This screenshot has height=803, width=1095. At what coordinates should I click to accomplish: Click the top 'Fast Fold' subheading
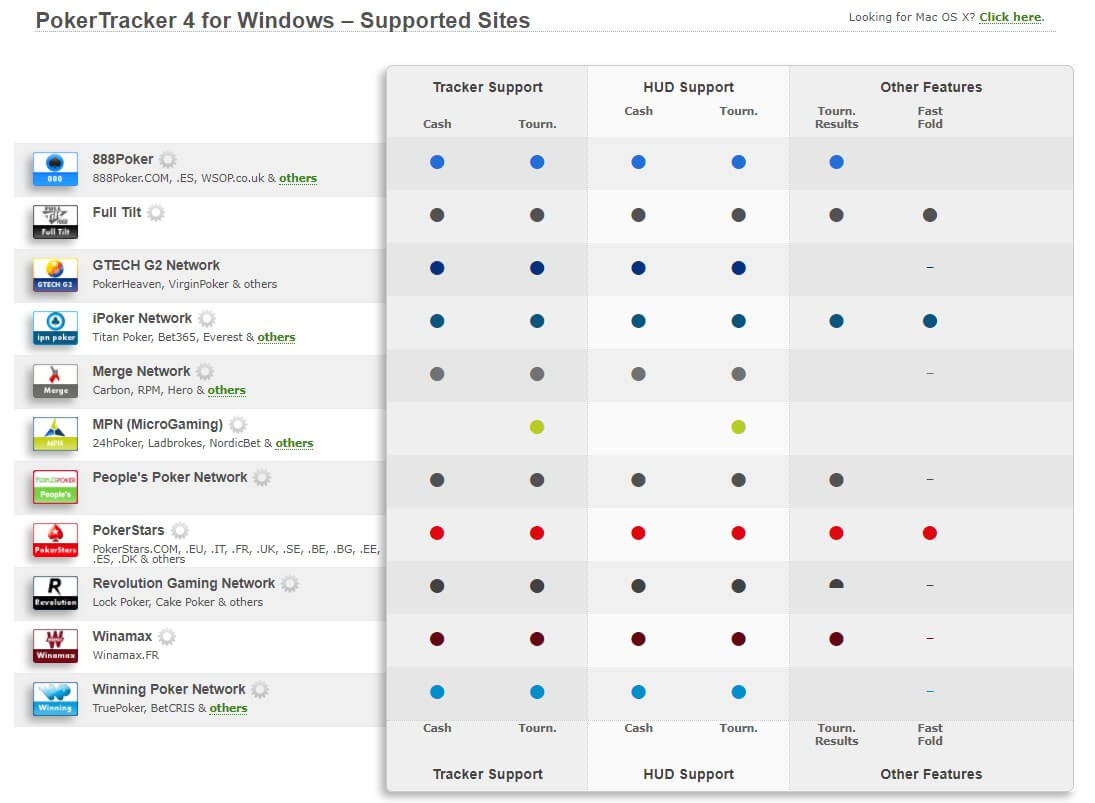(x=930, y=117)
